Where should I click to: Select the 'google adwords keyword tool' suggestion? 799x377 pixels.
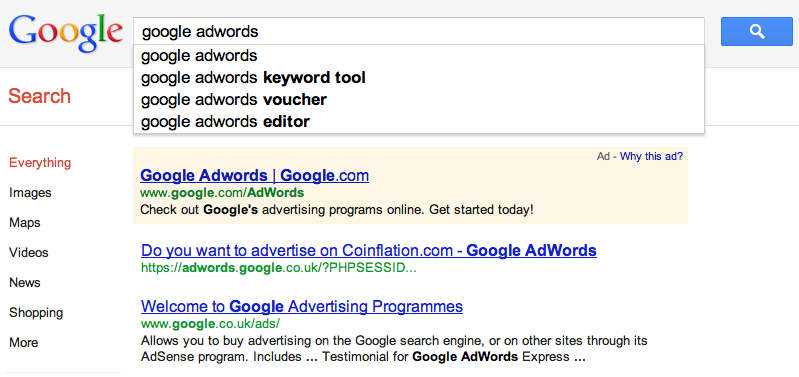(419, 78)
